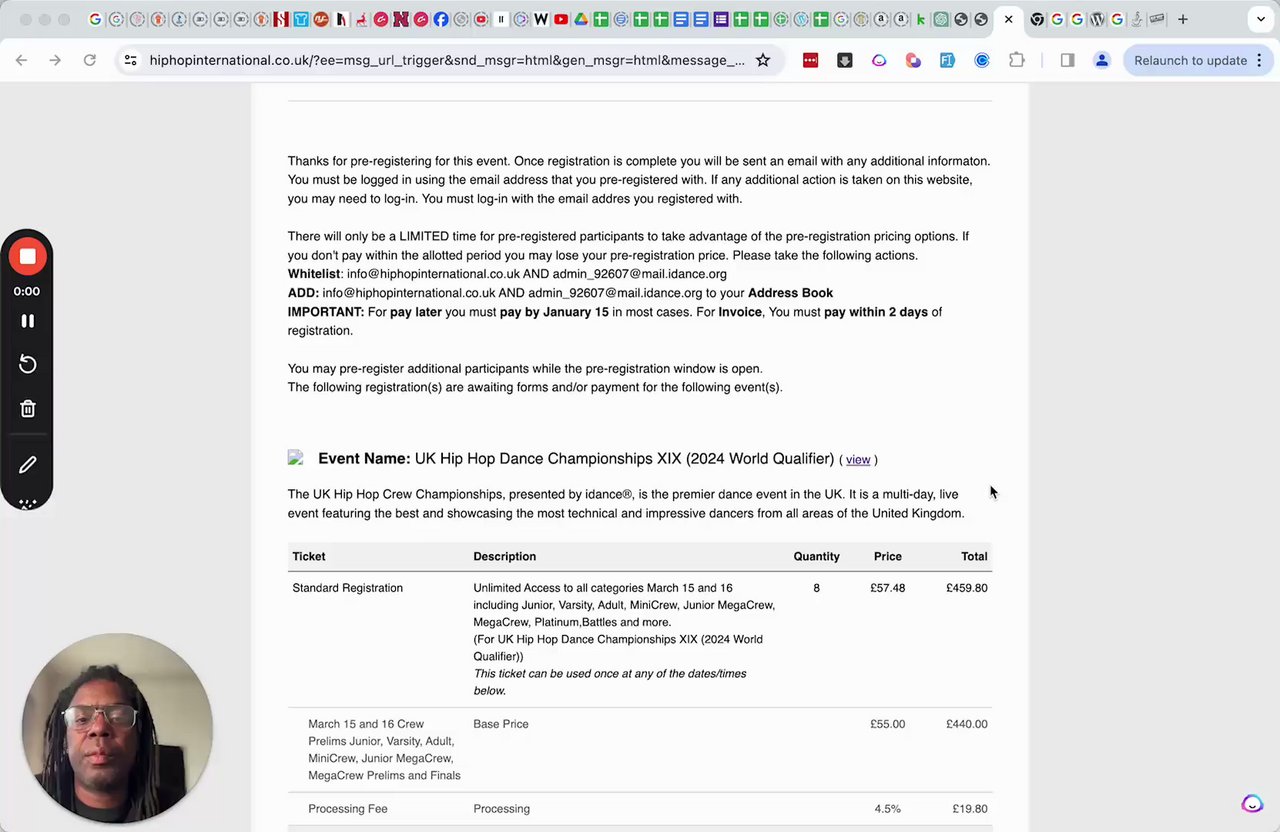The image size is (1280, 832).
Task: View site information icon in address bar
Action: [130, 60]
